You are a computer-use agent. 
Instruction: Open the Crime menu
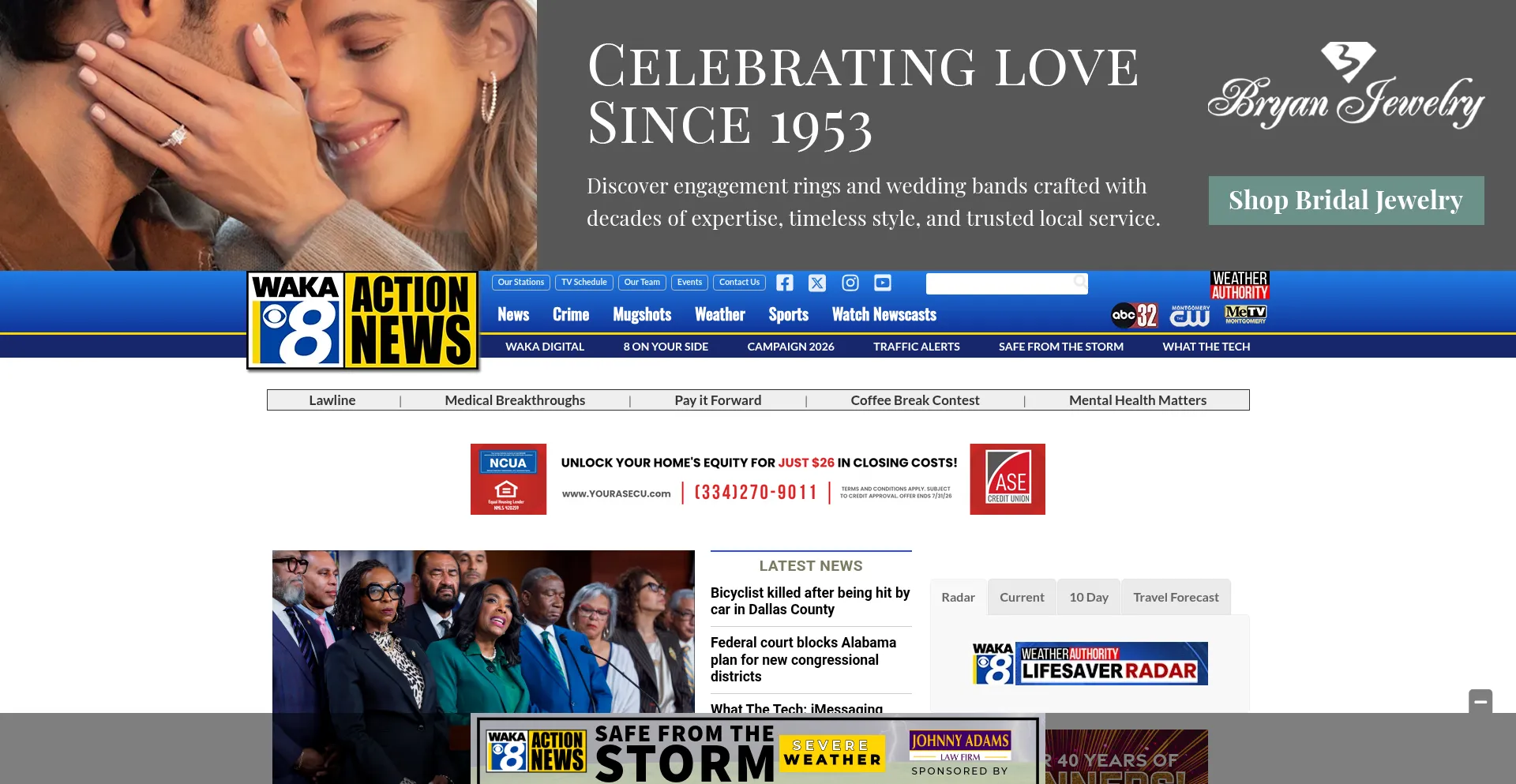click(571, 315)
